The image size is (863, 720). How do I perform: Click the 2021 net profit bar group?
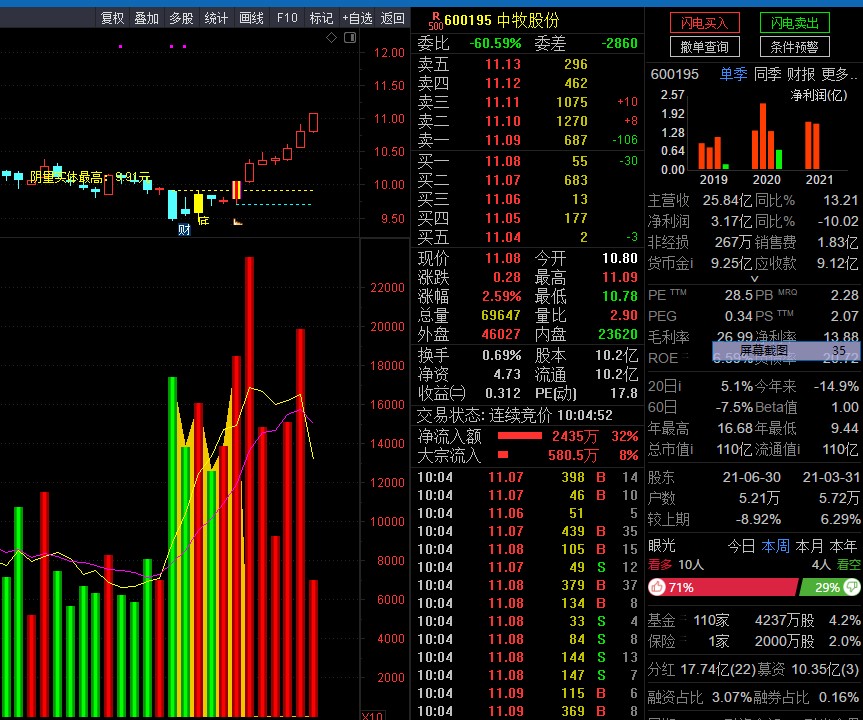tap(812, 145)
